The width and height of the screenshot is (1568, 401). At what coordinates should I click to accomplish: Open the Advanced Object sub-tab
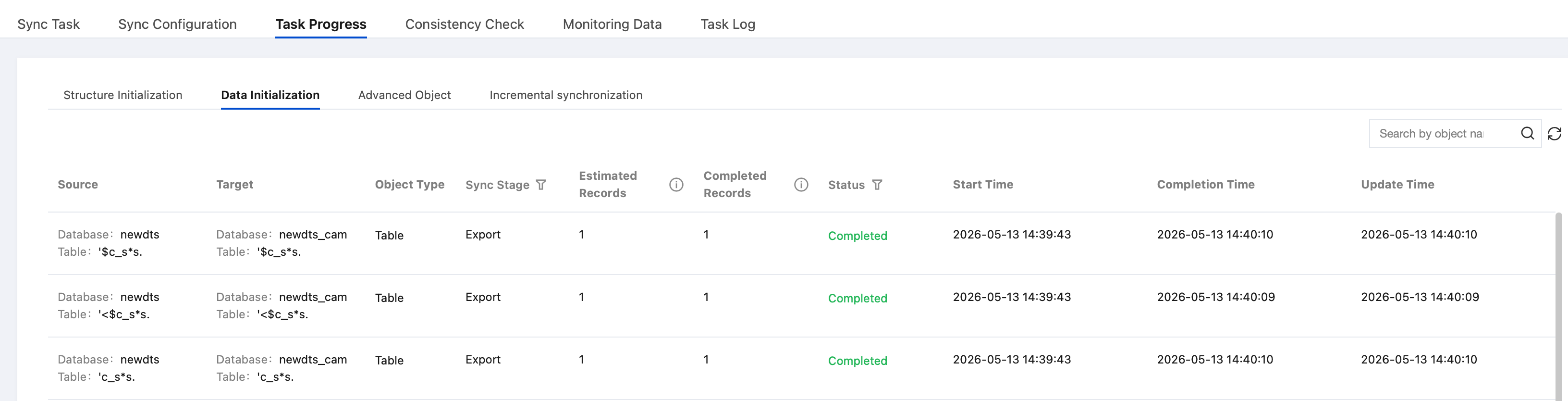click(x=404, y=95)
